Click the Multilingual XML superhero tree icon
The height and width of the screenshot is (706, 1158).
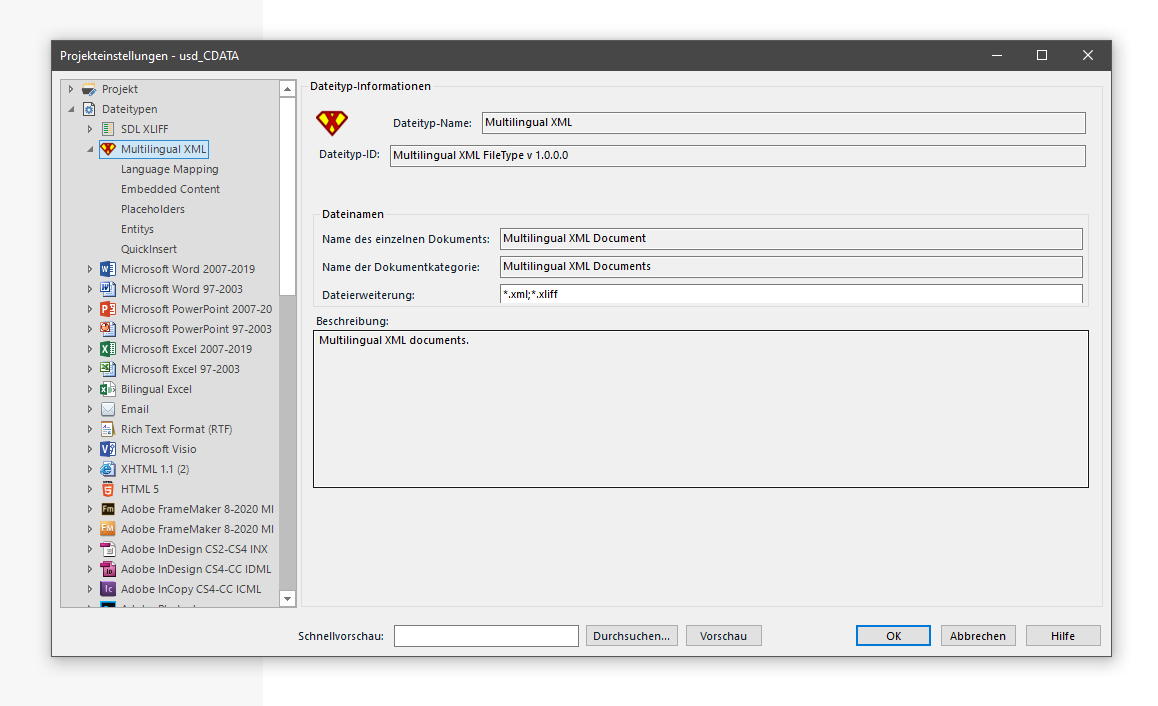pyautogui.click(x=108, y=149)
